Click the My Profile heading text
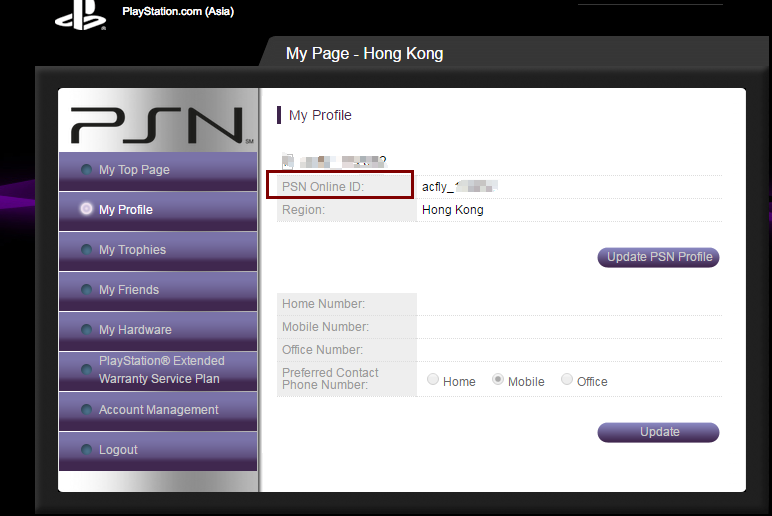The height and width of the screenshot is (516, 772). pos(320,115)
